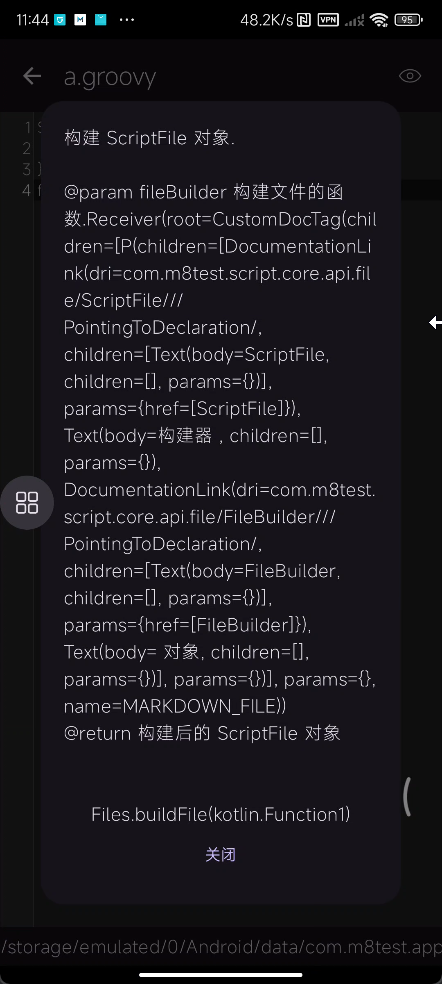Click the 构建 ScriptFile 对象 heading text
Screen dimensions: 442x984
coord(149,138)
